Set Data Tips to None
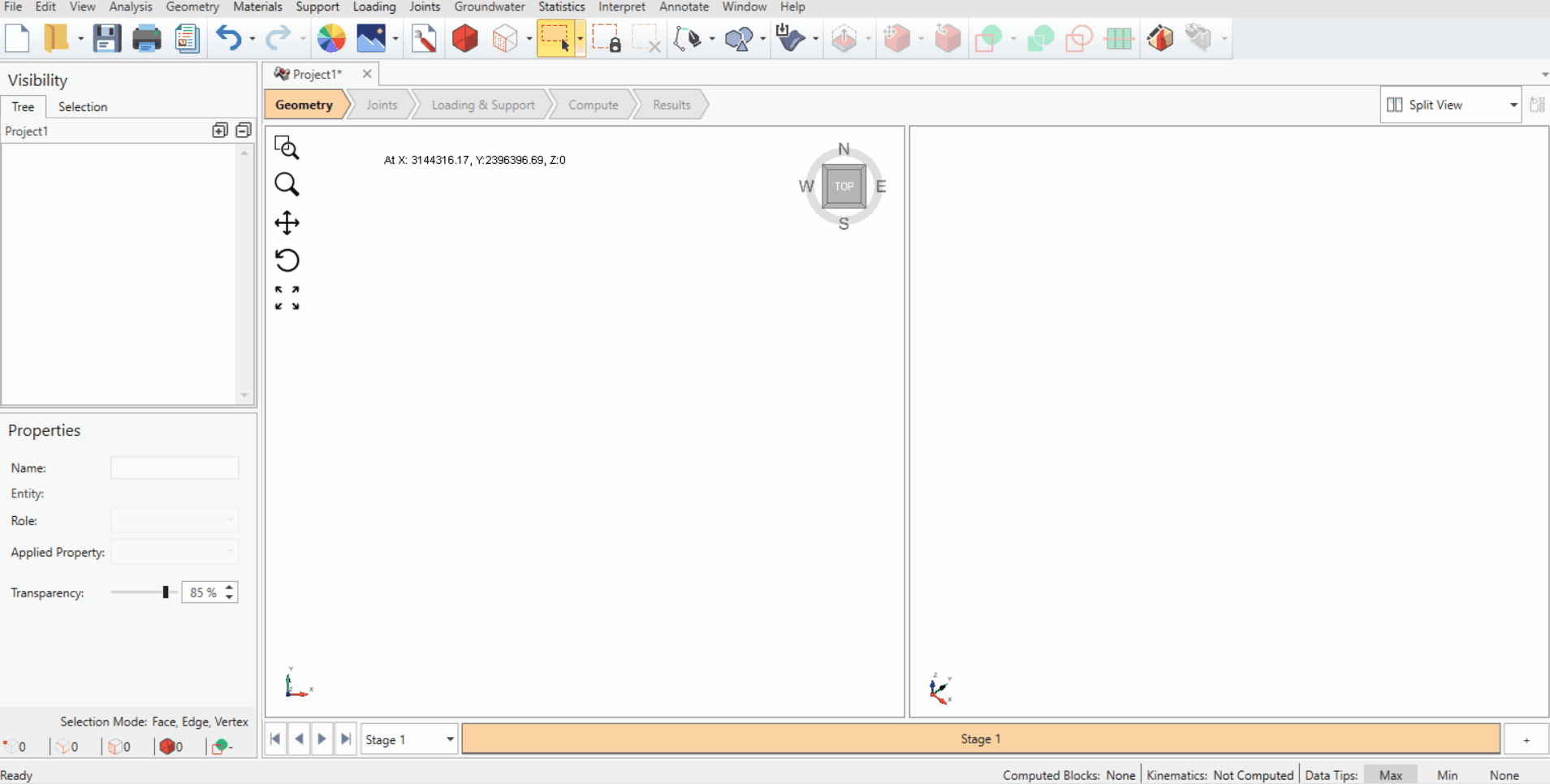1550x784 pixels. (1504, 775)
